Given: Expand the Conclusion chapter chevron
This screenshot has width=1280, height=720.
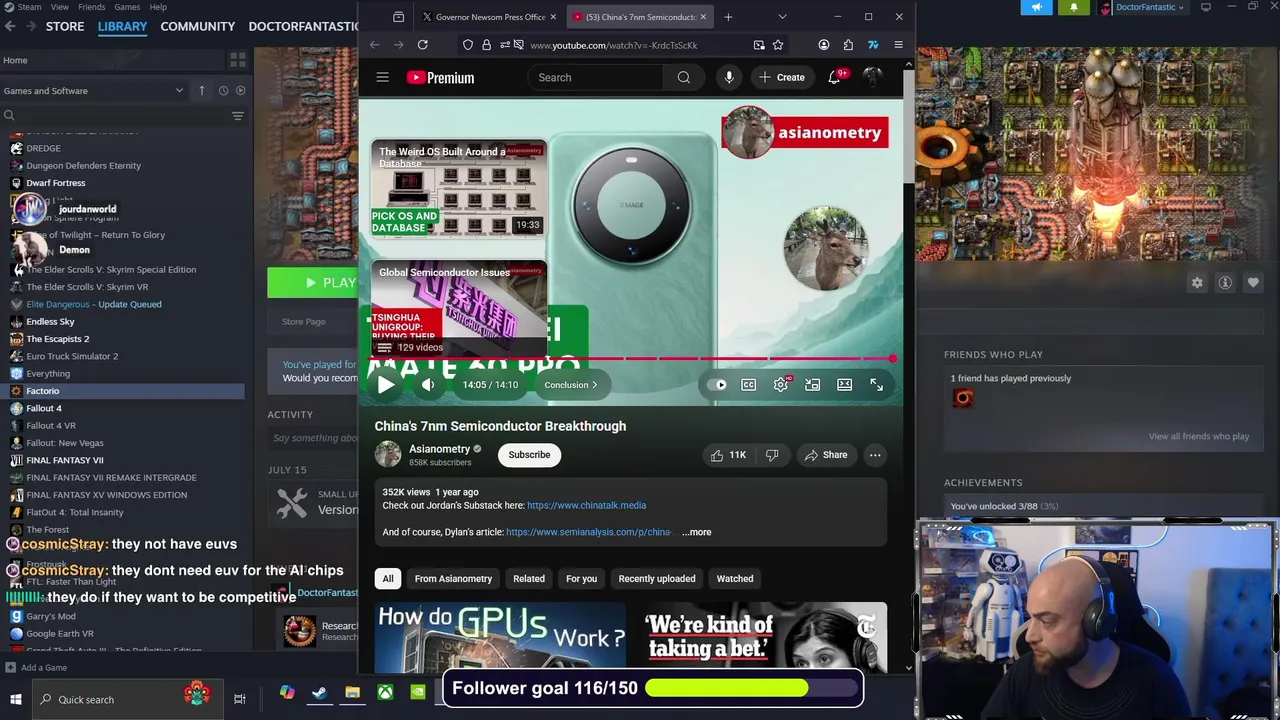Looking at the screenshot, I should pos(594,385).
